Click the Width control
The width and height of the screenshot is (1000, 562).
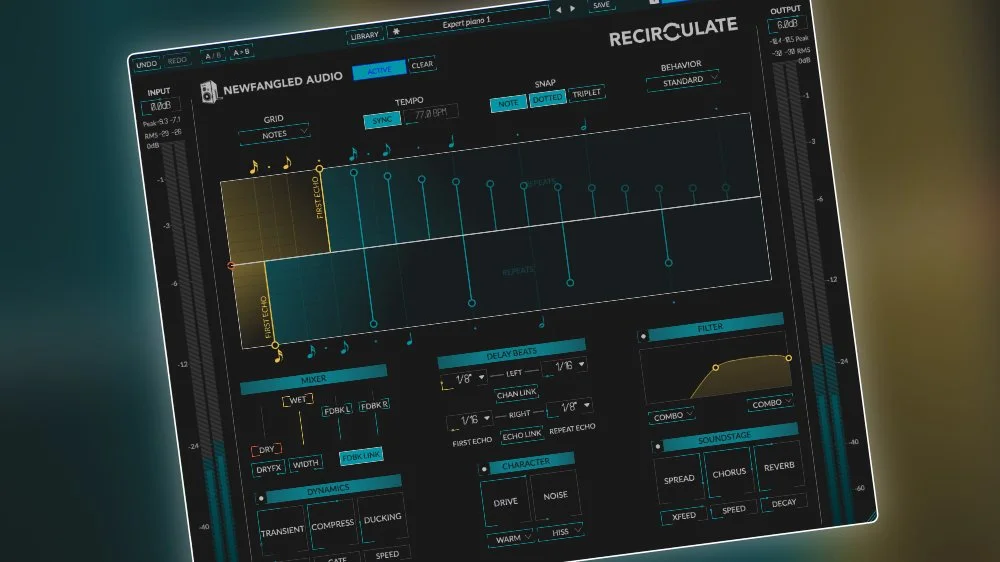coord(305,464)
